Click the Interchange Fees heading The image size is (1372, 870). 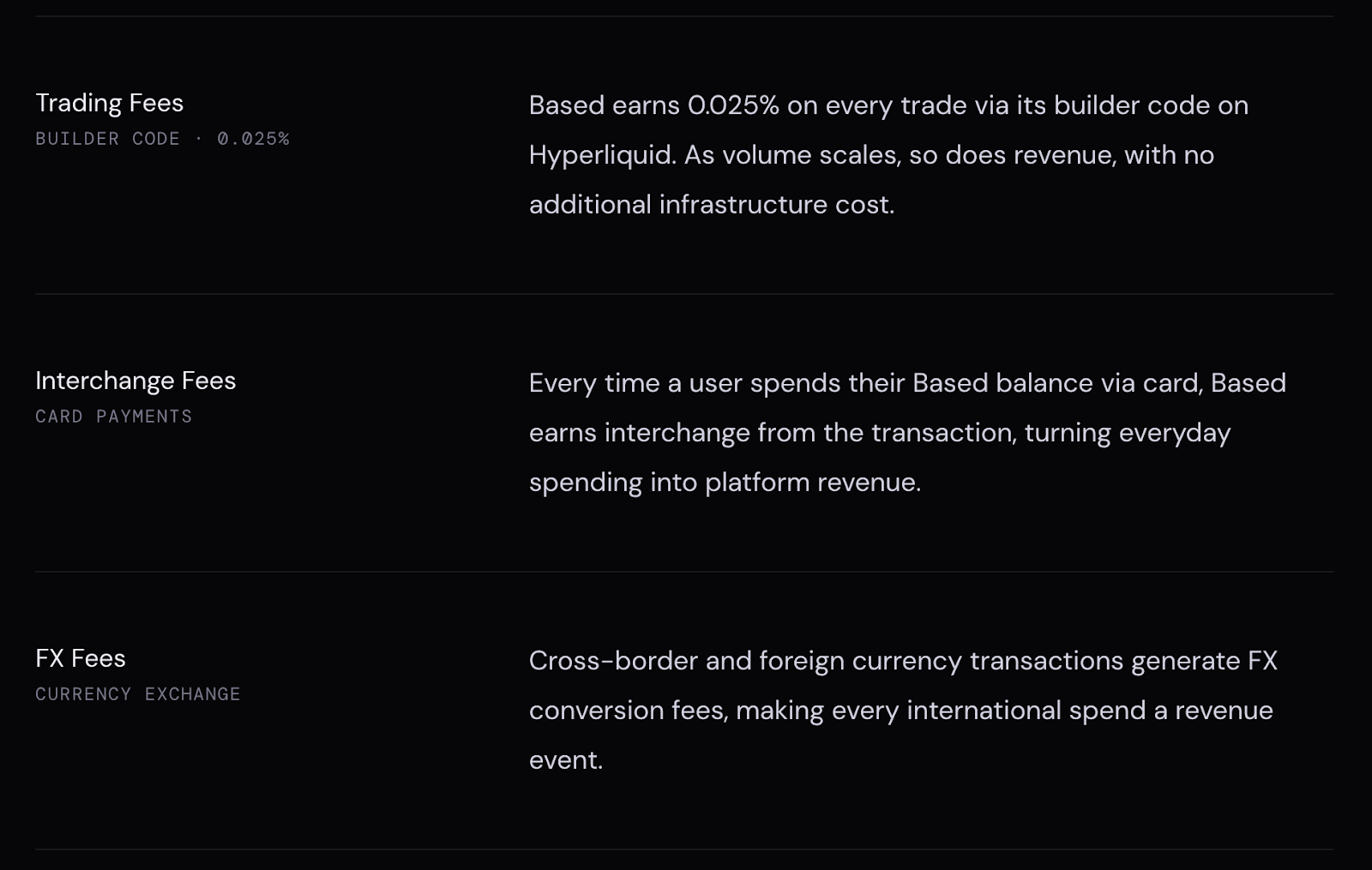click(135, 381)
